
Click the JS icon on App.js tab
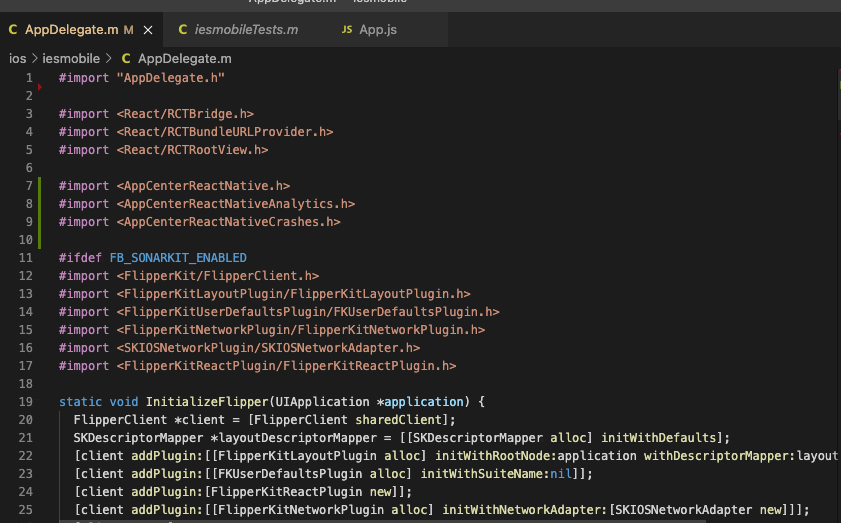[x=347, y=30]
